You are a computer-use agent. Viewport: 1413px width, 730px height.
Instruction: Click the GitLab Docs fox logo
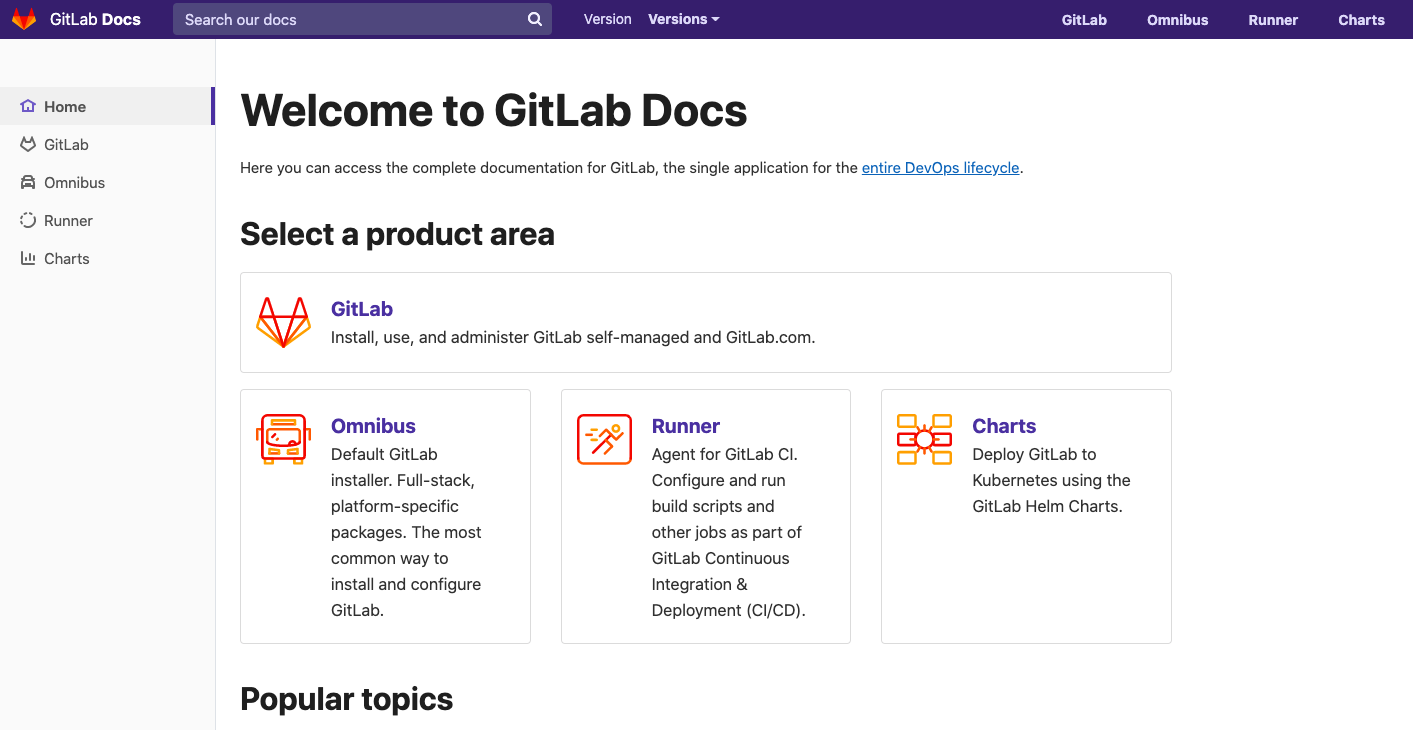[x=26, y=18]
